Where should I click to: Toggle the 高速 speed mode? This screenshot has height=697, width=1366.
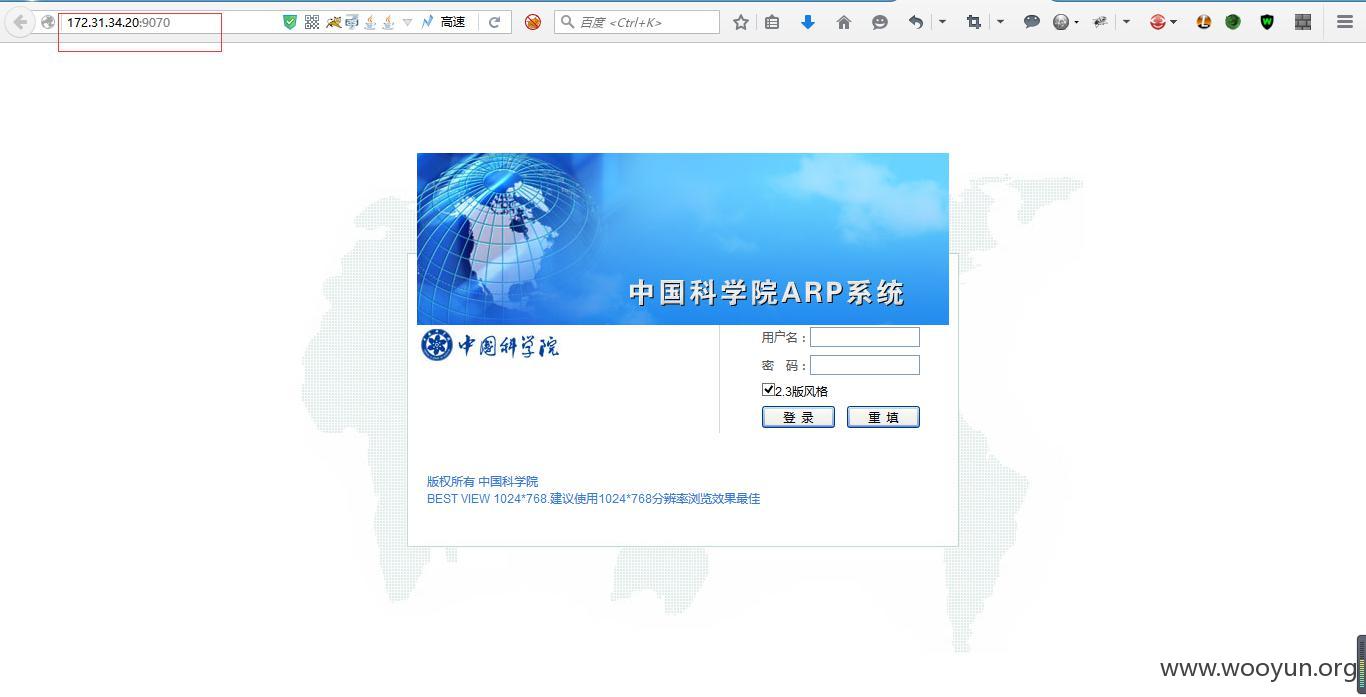(453, 22)
